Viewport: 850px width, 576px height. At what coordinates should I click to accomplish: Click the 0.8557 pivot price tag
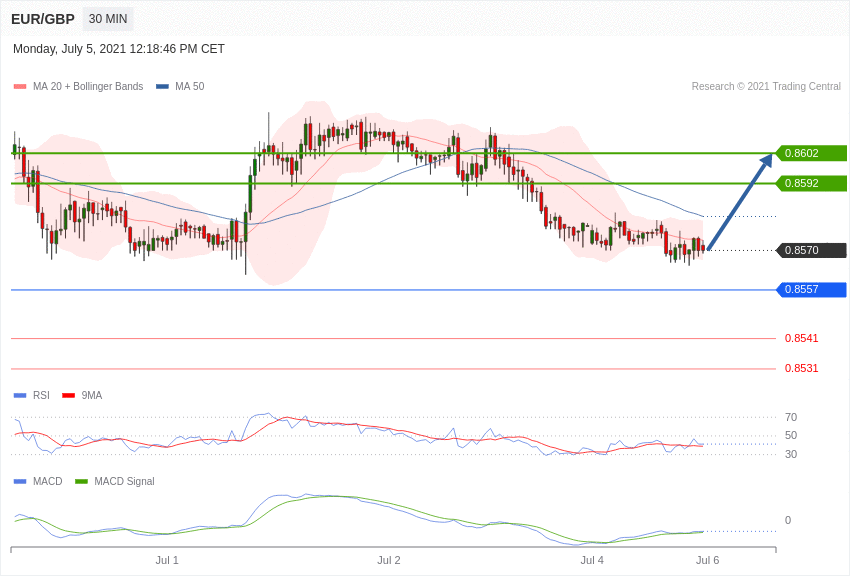812,289
